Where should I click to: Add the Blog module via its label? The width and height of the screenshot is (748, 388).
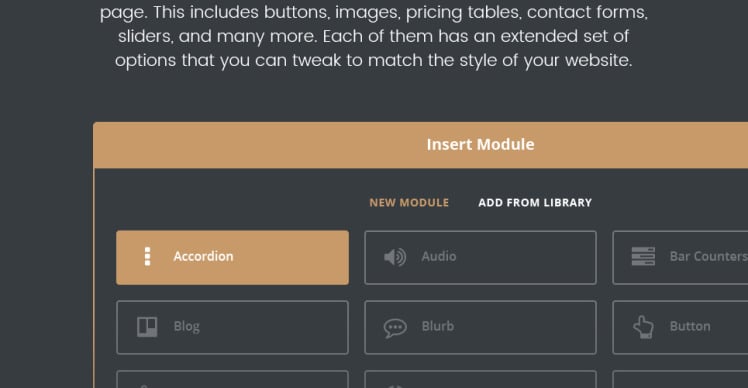[187, 326]
